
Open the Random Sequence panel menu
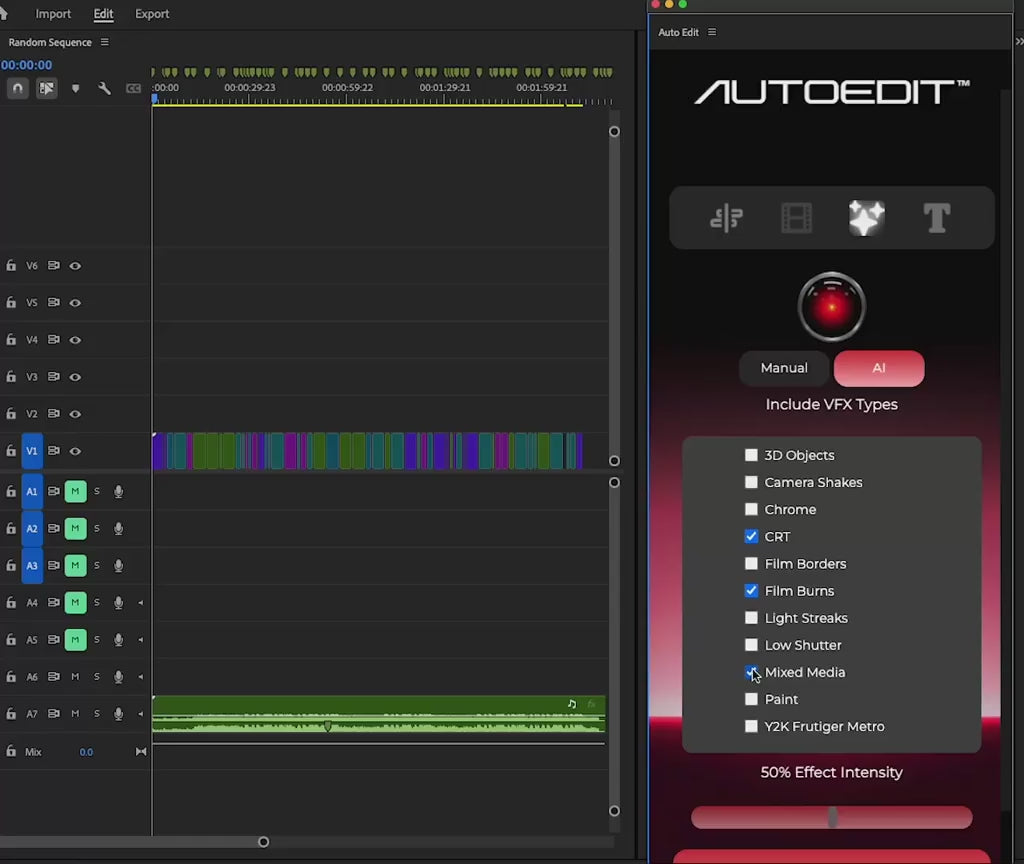[x=105, y=42]
